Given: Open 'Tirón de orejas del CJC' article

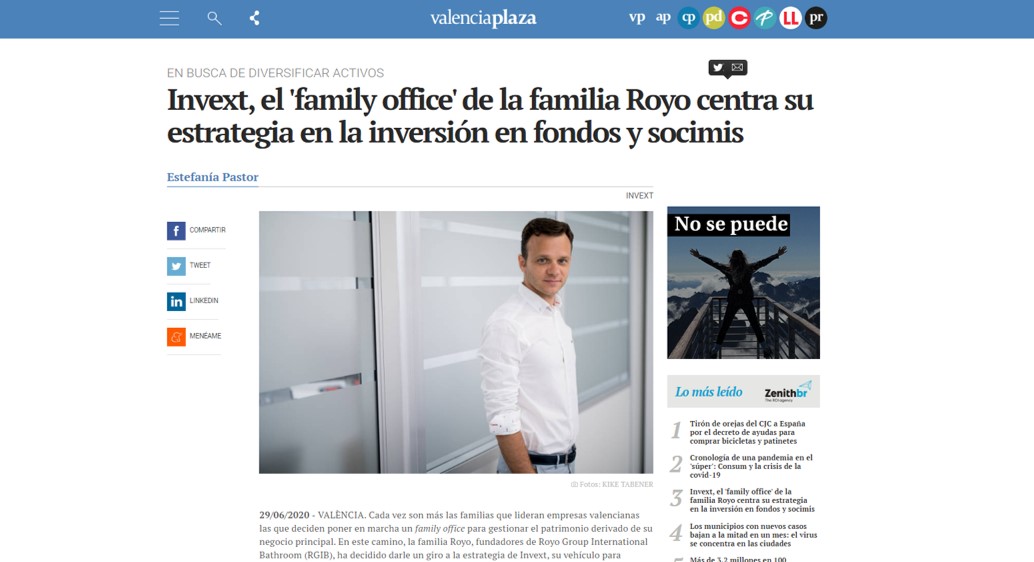Looking at the screenshot, I should [x=748, y=432].
